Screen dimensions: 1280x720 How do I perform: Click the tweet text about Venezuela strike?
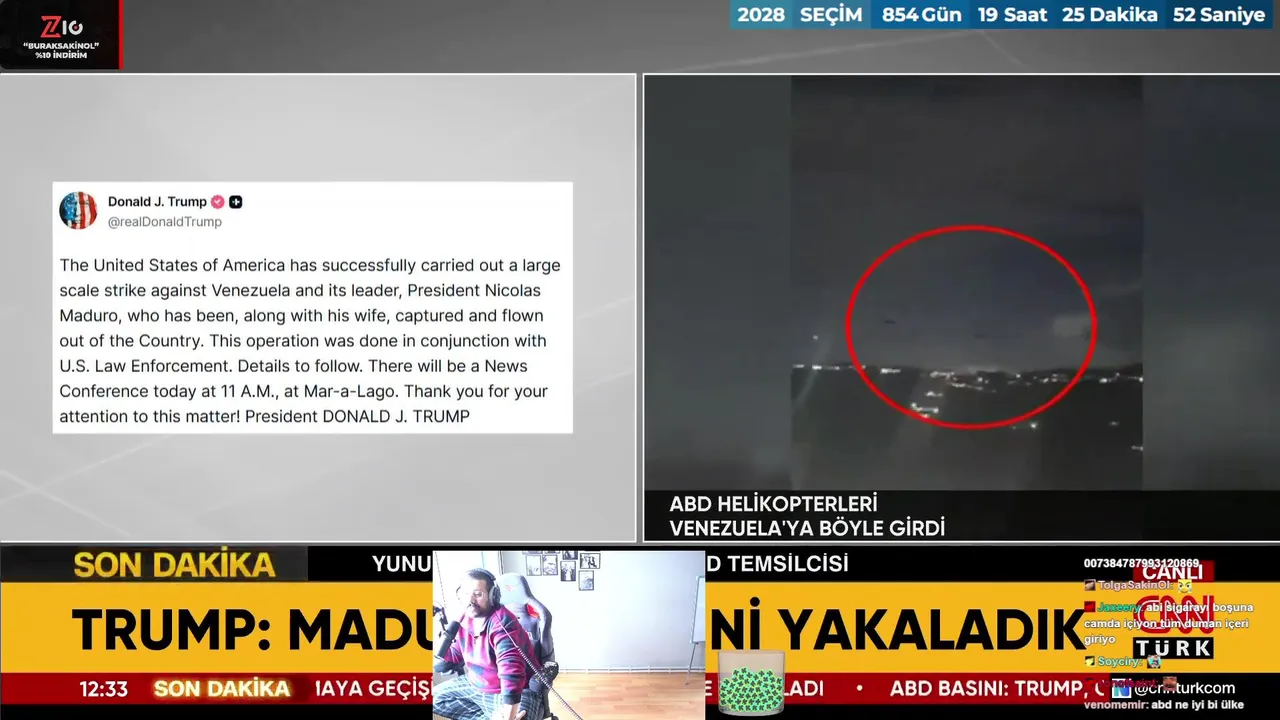coord(310,341)
